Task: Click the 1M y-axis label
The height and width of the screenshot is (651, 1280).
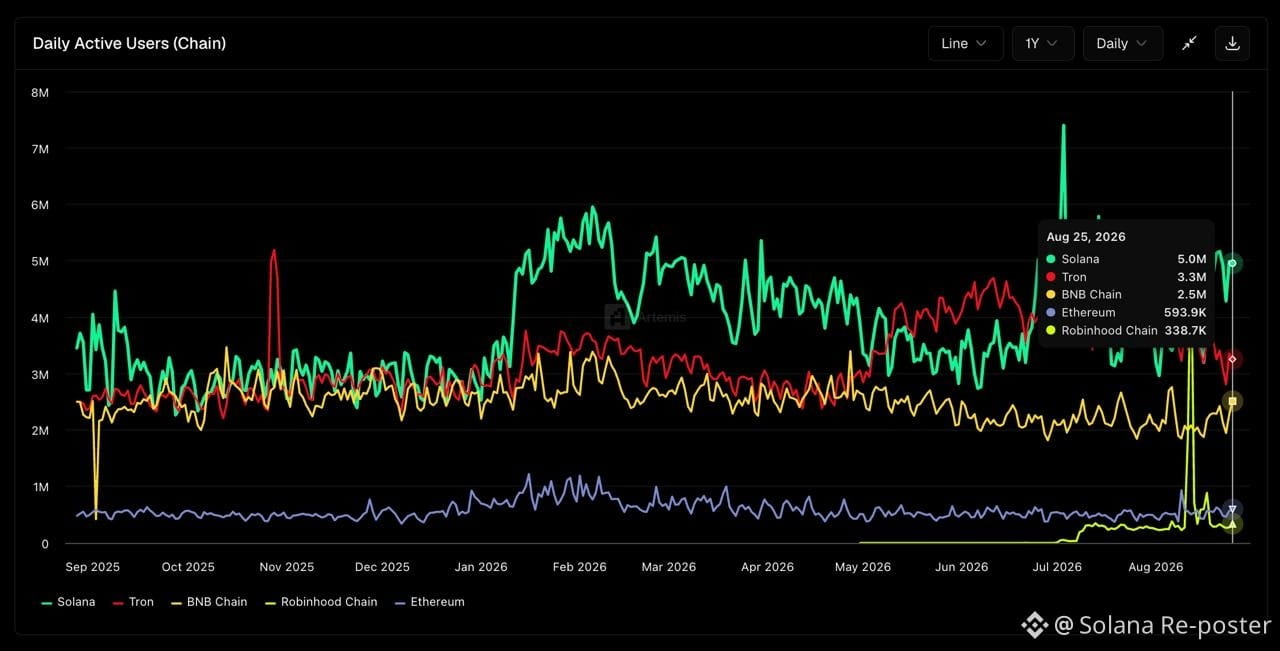Action: tap(40, 487)
